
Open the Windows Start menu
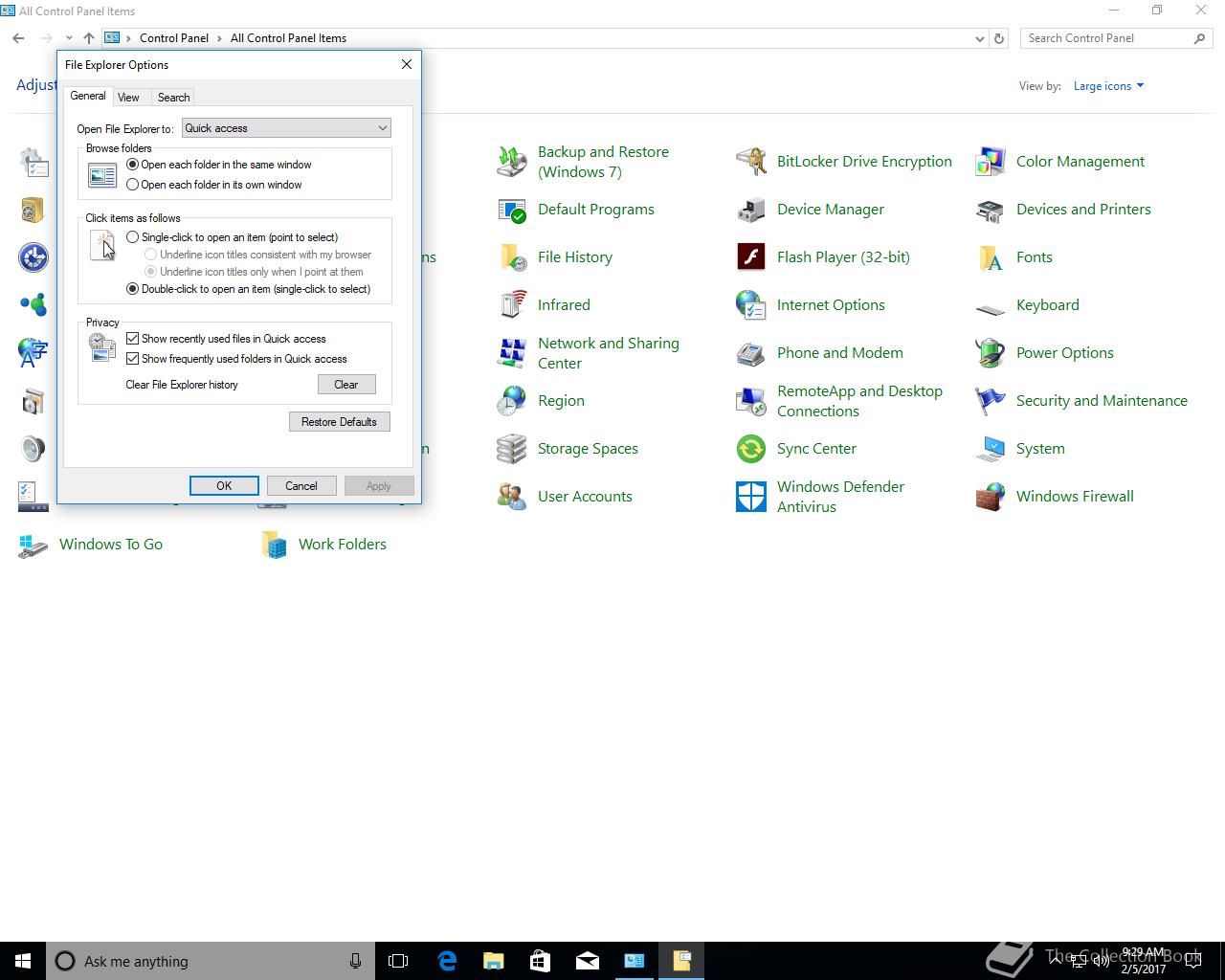(23, 961)
